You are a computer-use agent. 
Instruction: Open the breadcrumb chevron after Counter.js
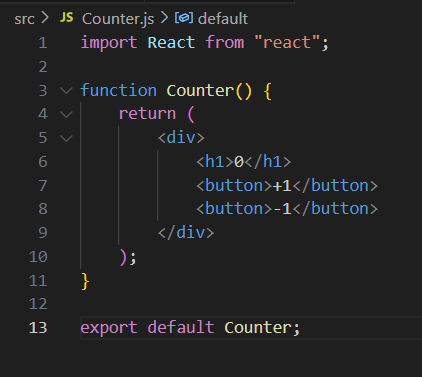click(x=164, y=18)
